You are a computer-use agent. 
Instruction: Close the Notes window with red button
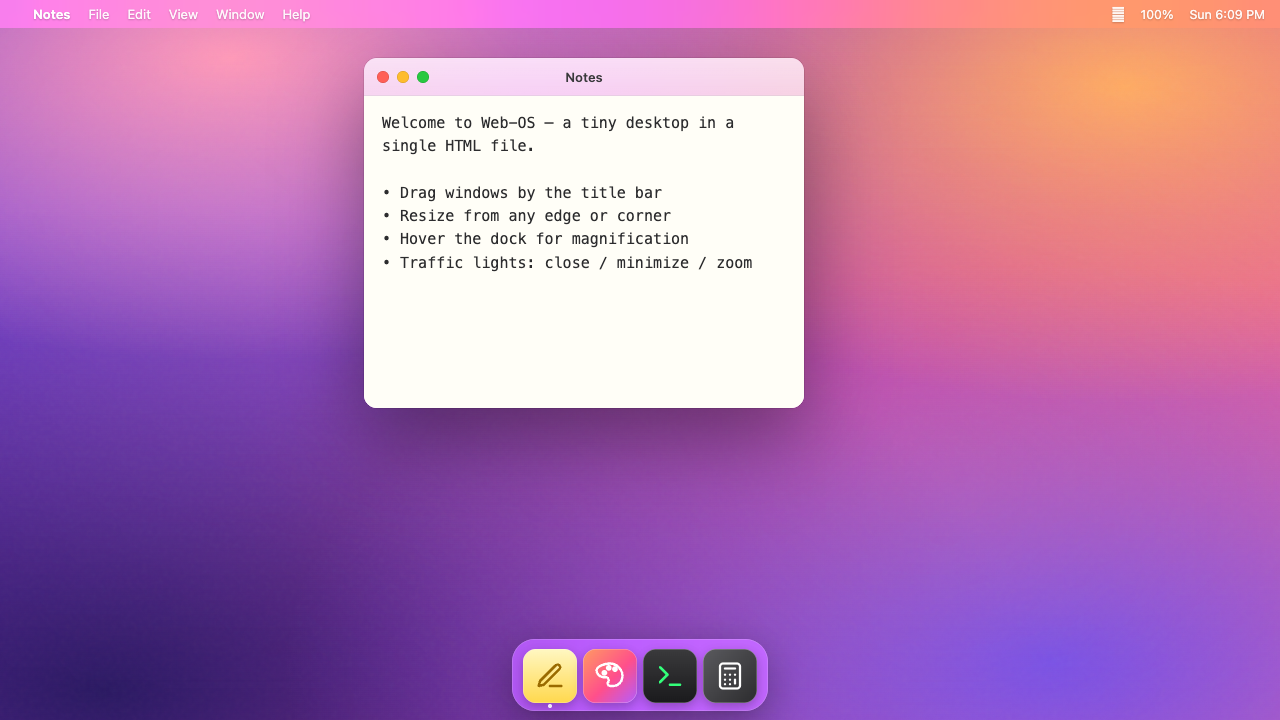pos(383,77)
